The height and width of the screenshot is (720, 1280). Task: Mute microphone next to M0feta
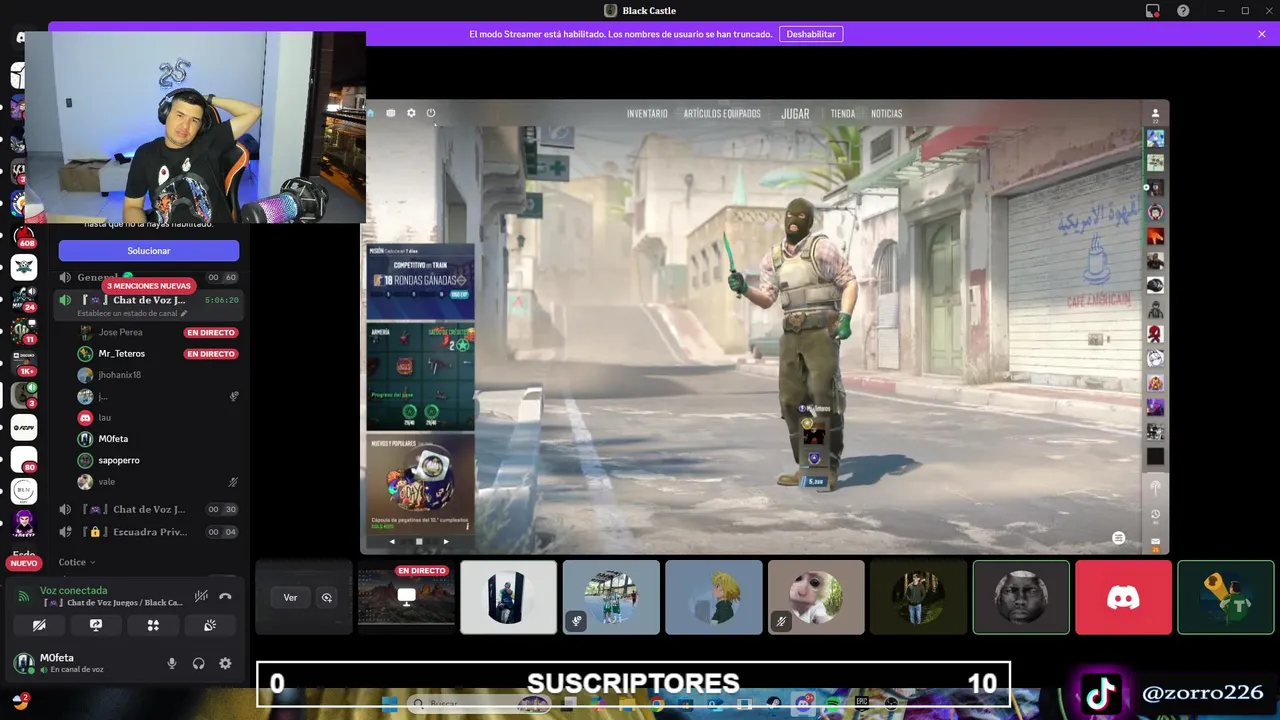(x=172, y=663)
